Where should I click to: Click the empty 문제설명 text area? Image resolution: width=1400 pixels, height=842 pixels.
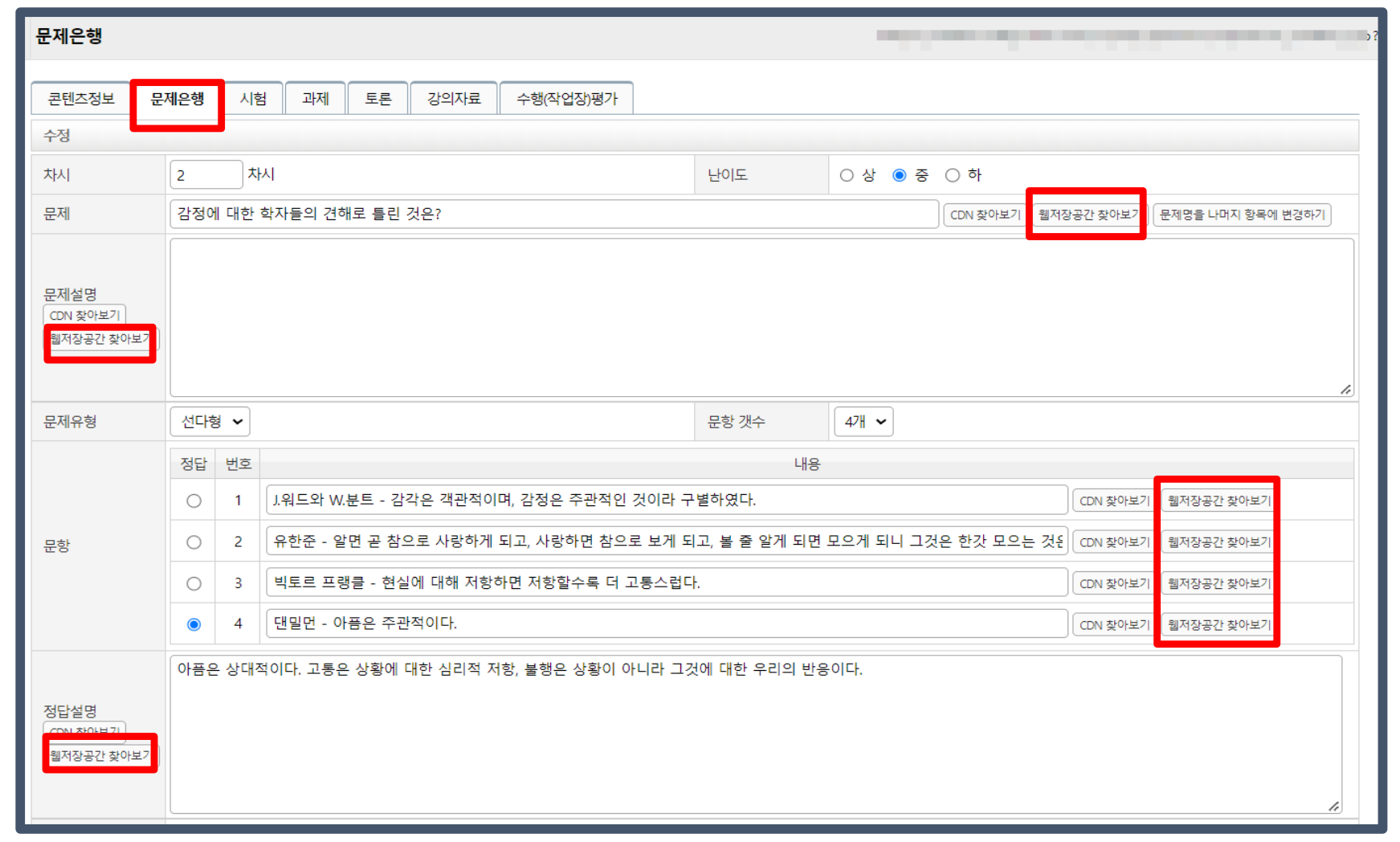760,317
